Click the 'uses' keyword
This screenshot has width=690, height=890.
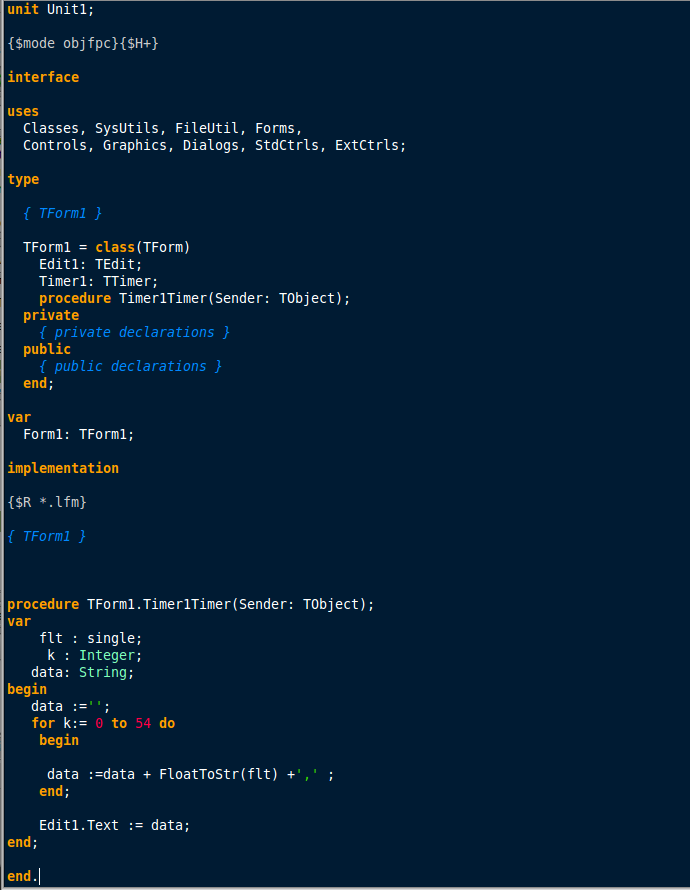coord(23,111)
